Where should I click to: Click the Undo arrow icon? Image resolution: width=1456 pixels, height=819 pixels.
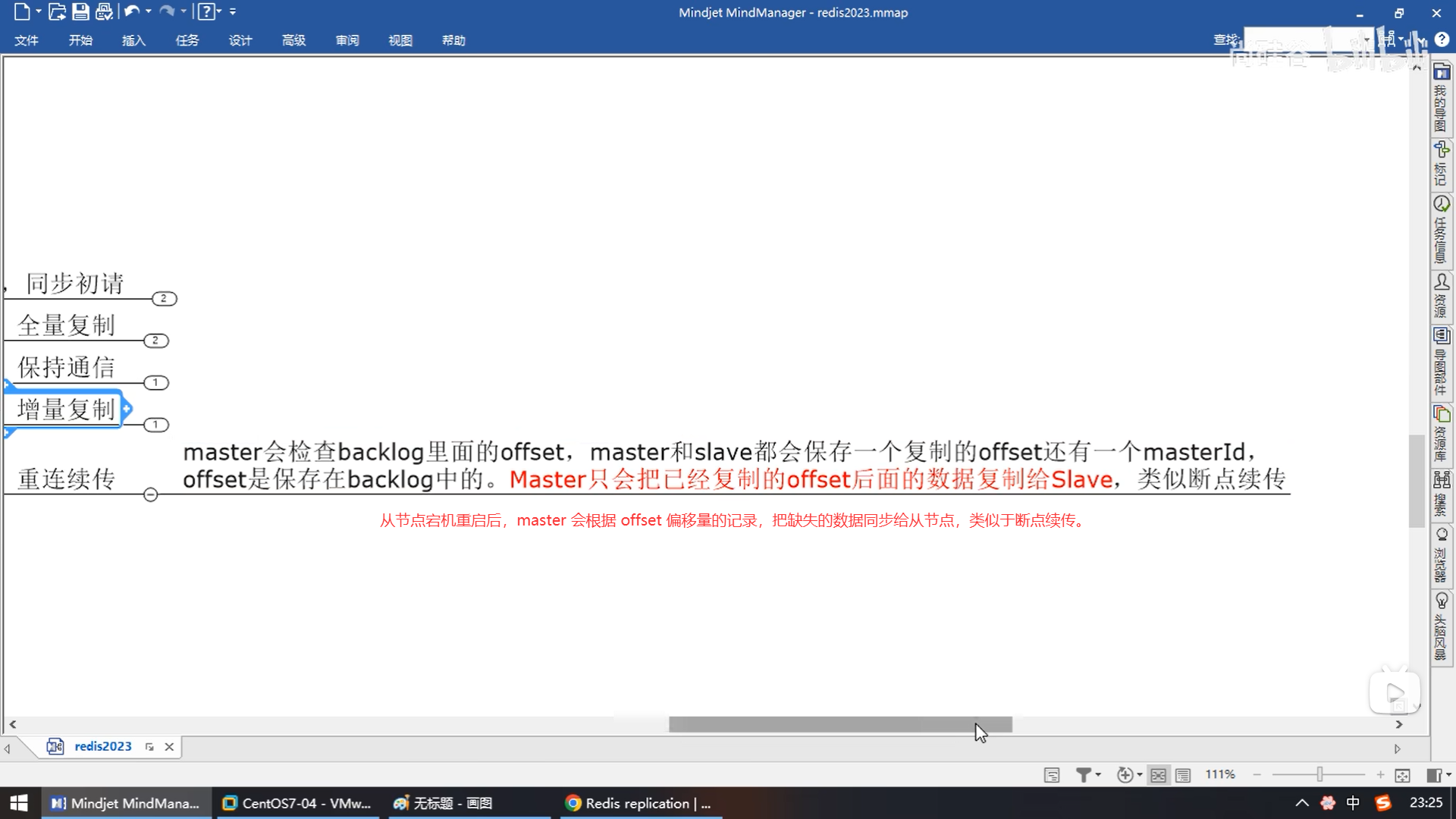[131, 11]
